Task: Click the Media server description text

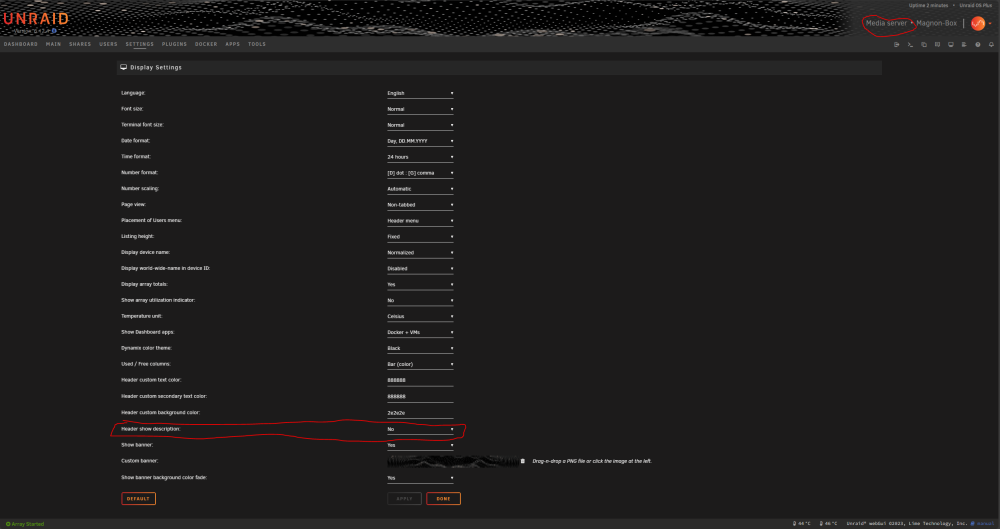Action: pos(886,23)
